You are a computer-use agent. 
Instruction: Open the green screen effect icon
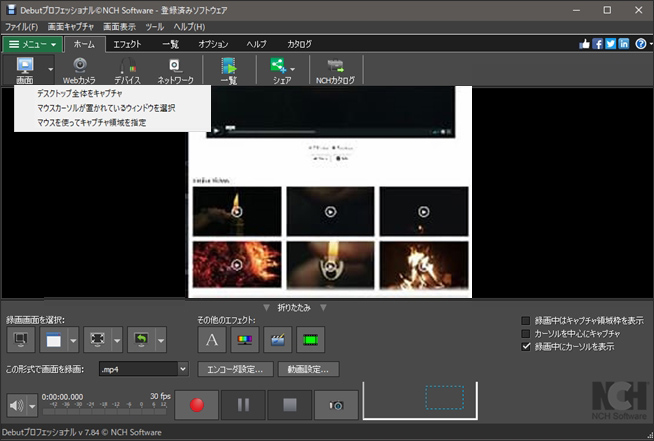tap(311, 340)
